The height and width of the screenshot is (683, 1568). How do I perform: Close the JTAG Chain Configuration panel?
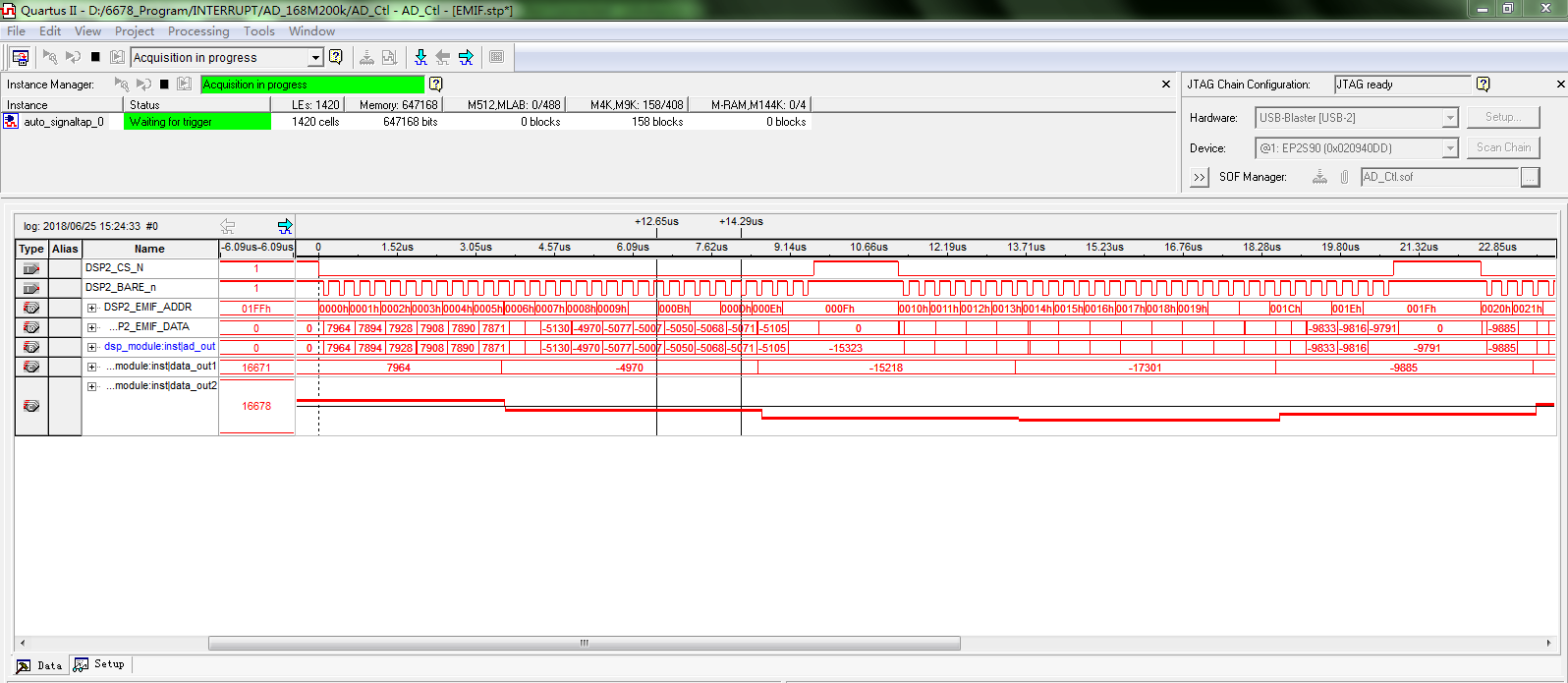[x=1560, y=85]
